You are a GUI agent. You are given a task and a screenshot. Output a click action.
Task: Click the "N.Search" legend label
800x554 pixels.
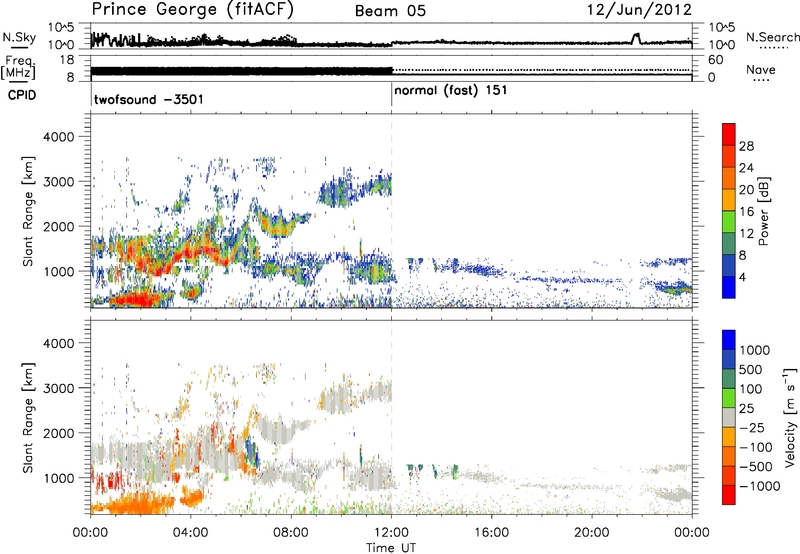click(773, 37)
